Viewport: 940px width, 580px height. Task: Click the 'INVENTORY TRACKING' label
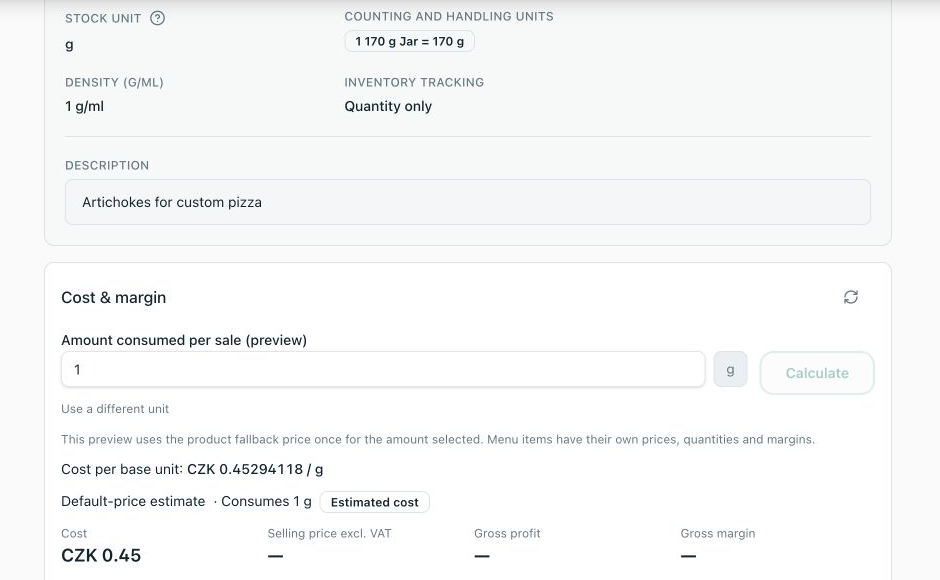414,82
